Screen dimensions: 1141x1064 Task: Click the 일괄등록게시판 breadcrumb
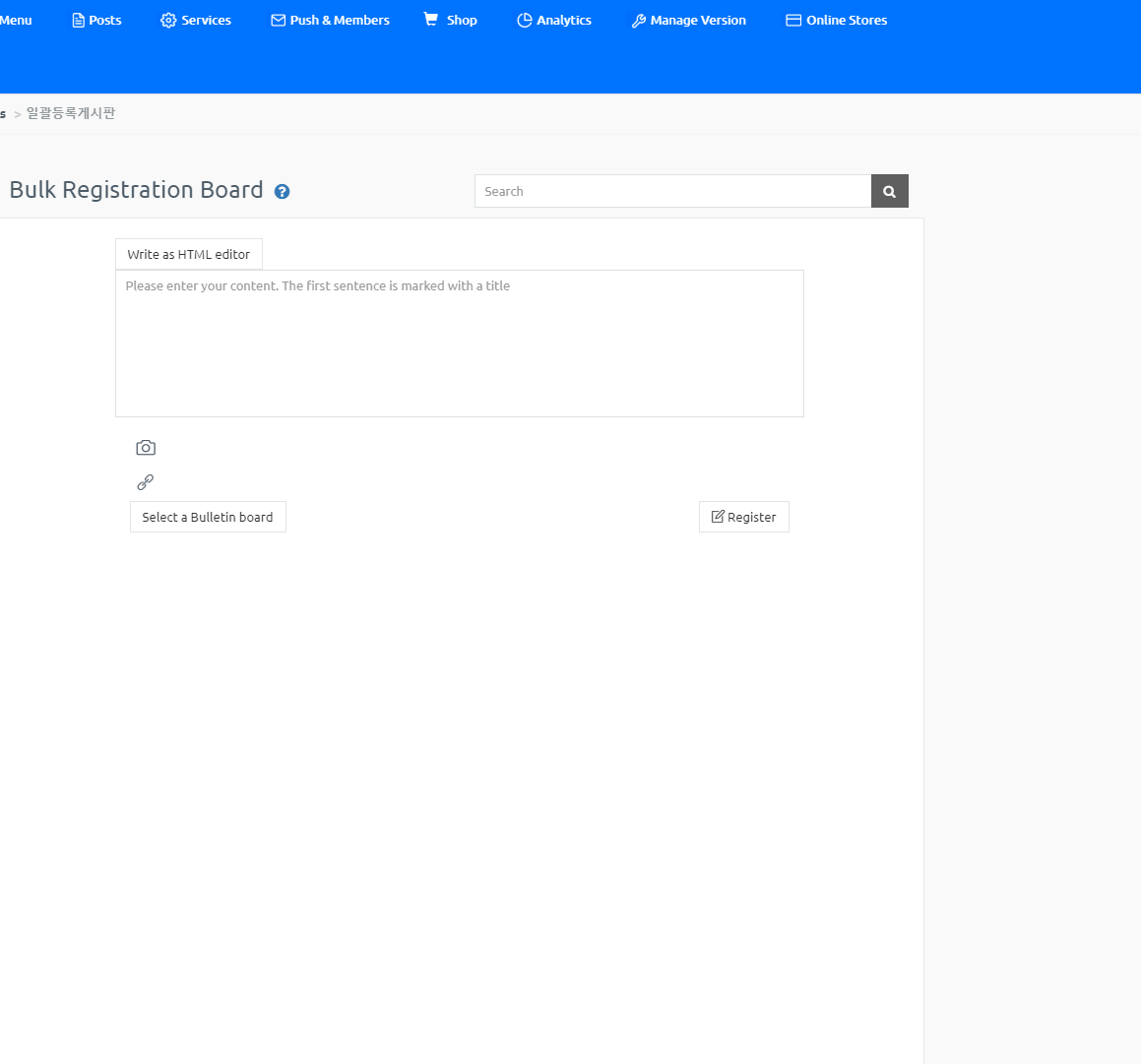point(71,113)
